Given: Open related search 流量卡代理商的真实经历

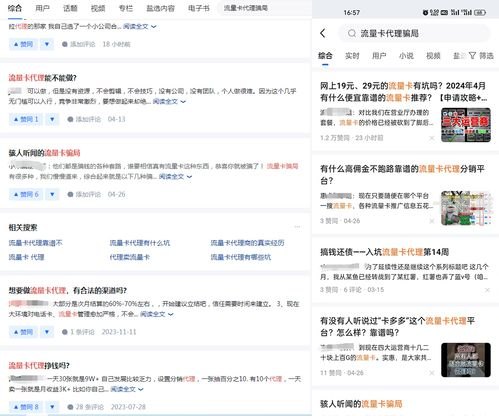Looking at the screenshot, I should click(x=247, y=243).
